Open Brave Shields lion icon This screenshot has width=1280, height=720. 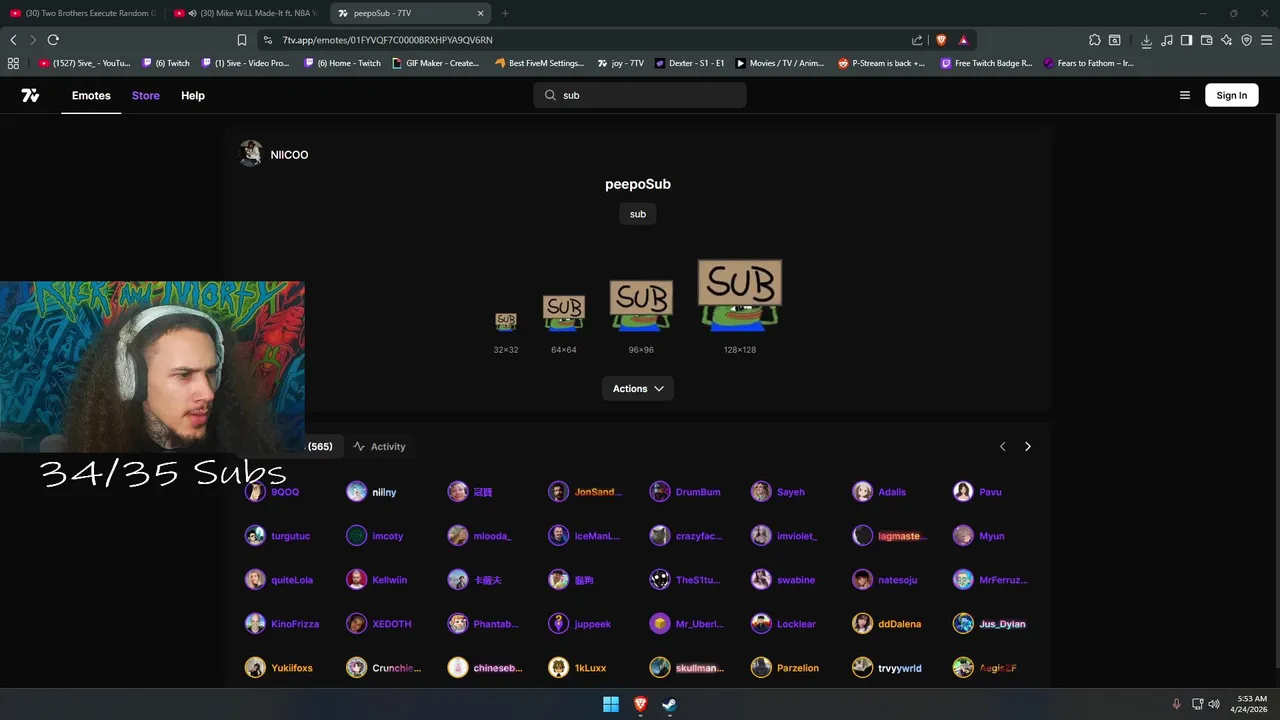tap(941, 40)
